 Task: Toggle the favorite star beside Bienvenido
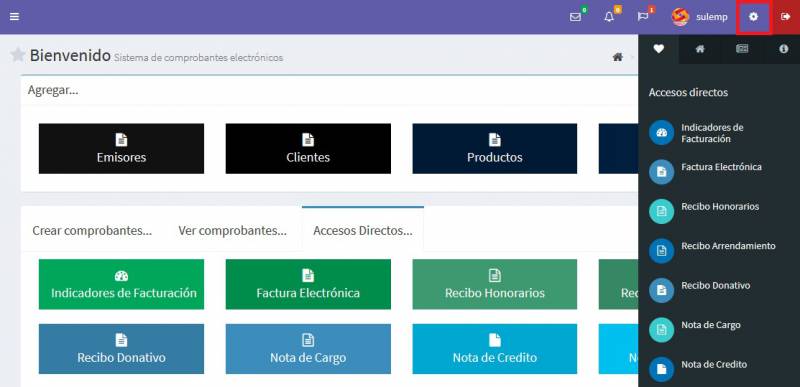pyautogui.click(x=18, y=55)
